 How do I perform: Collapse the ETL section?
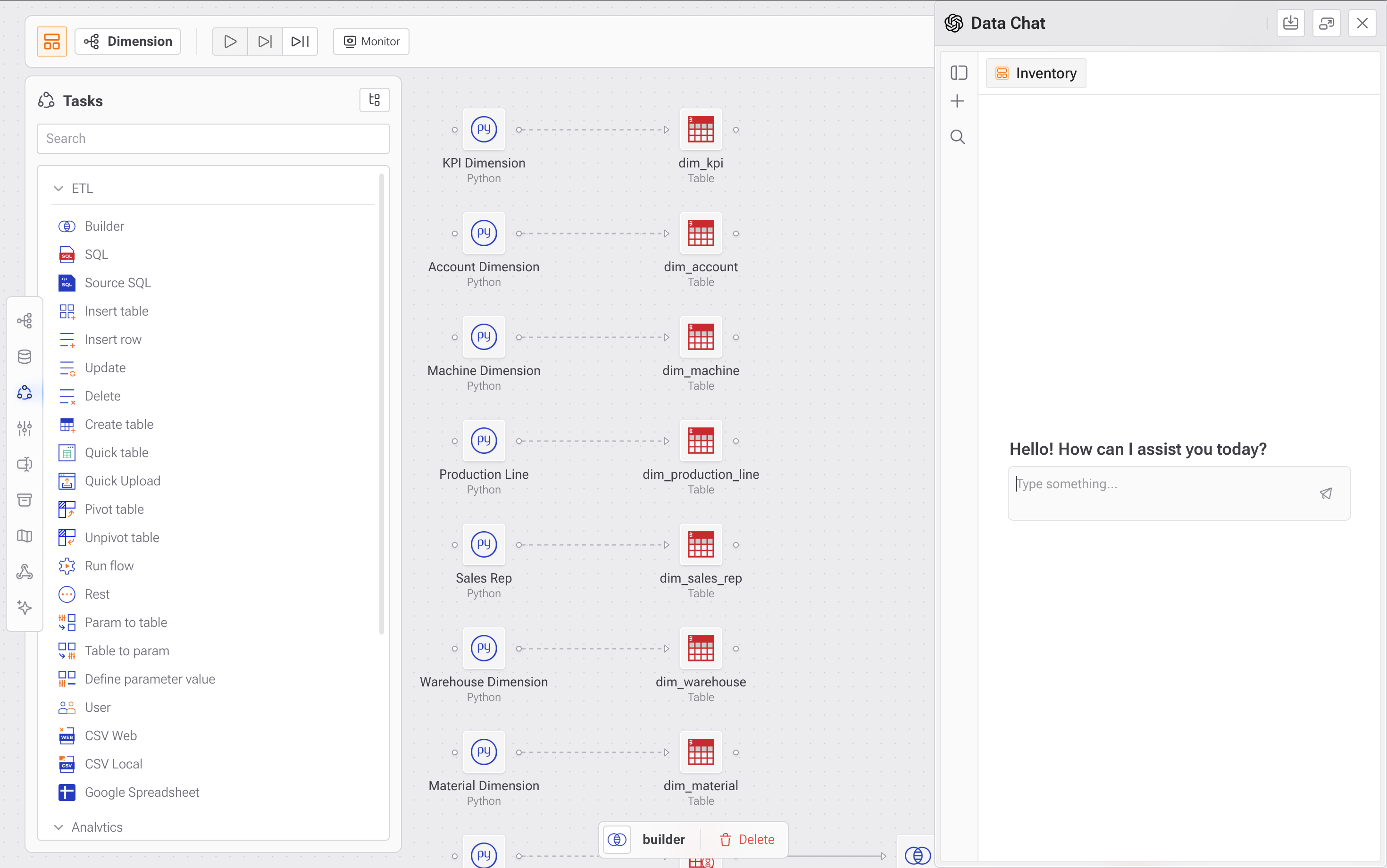(58, 188)
